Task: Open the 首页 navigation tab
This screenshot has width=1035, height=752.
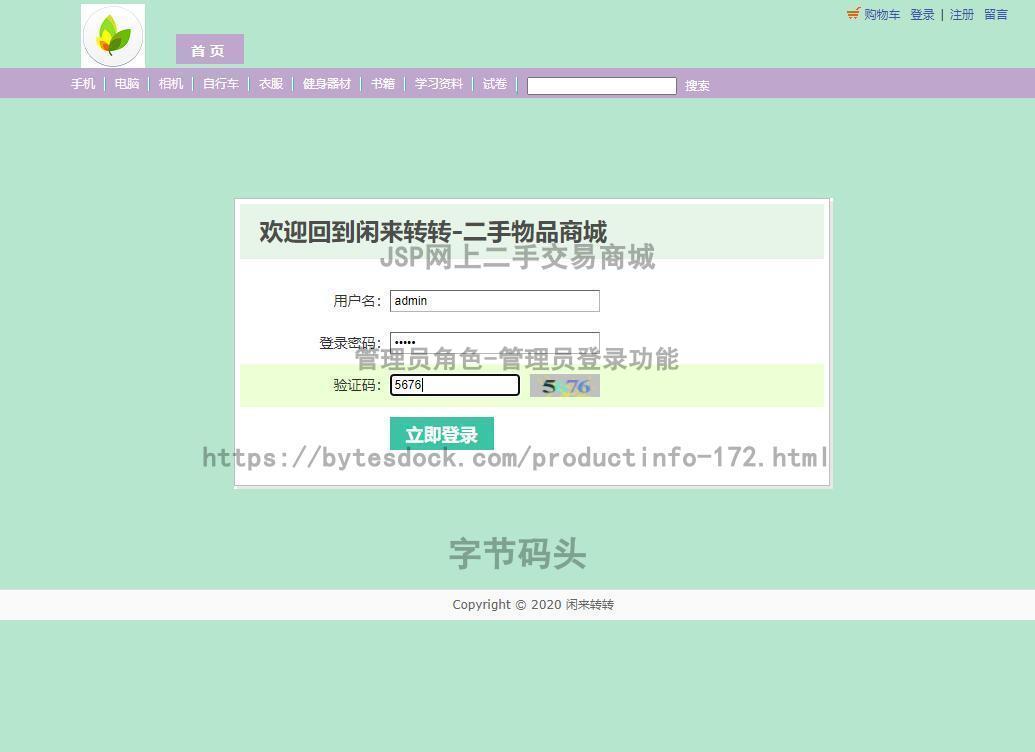Action: pos(208,50)
